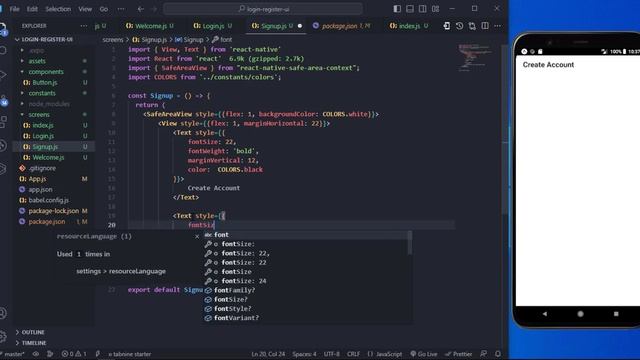Open file timeline history icon
640x360 pixels.
pos(460,26)
